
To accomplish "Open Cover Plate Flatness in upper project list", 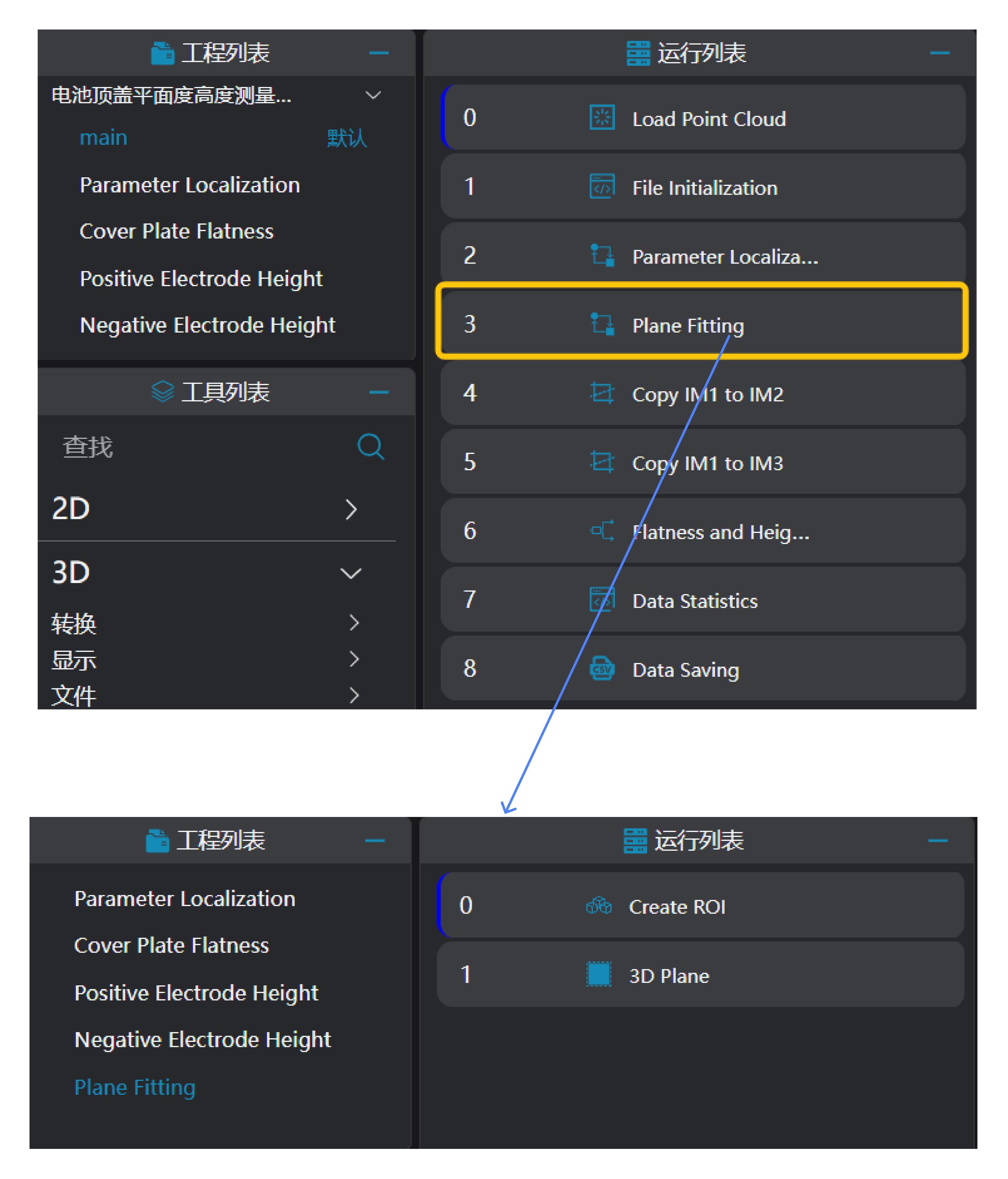I will pos(176,232).
